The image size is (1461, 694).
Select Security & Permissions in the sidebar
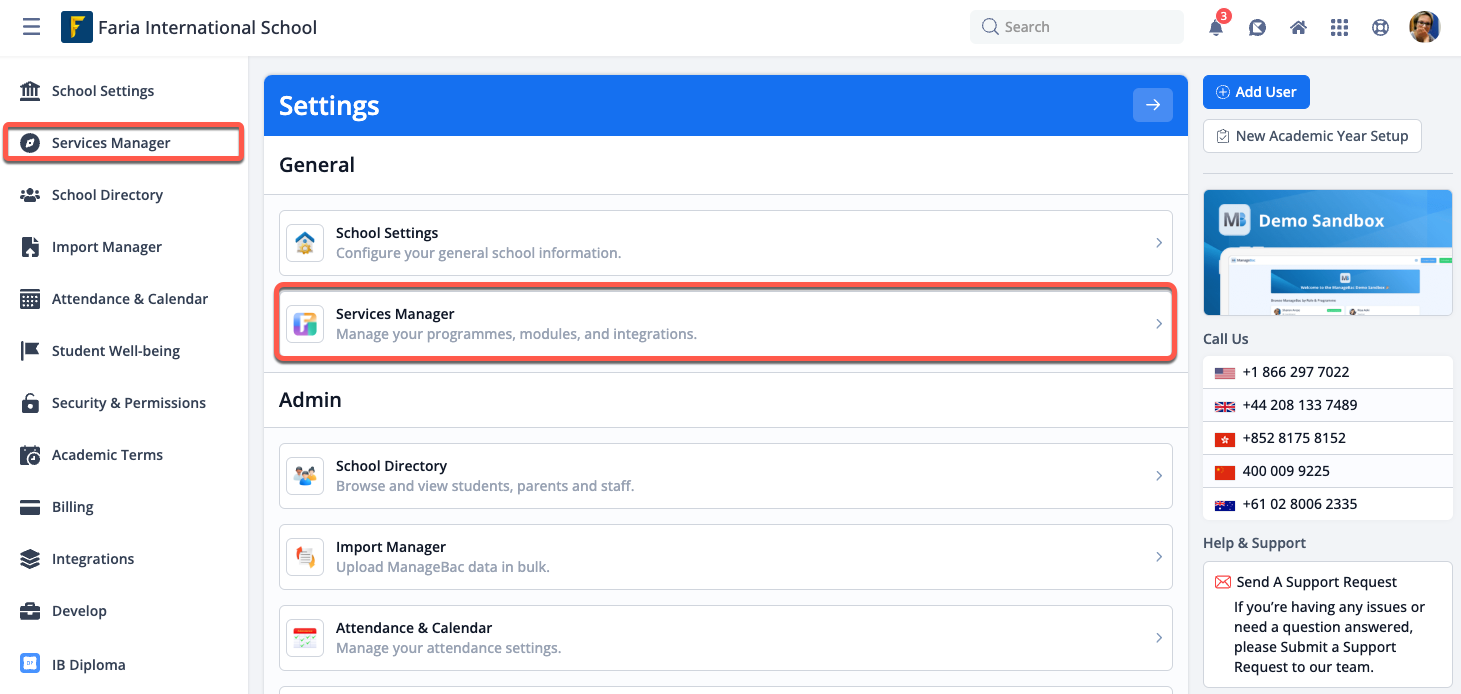(129, 403)
